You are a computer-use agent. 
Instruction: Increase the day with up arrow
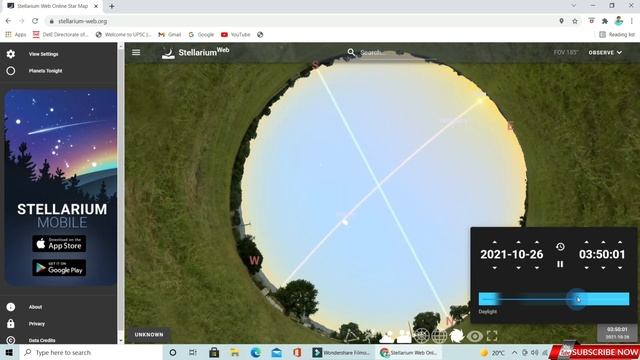click(x=537, y=242)
